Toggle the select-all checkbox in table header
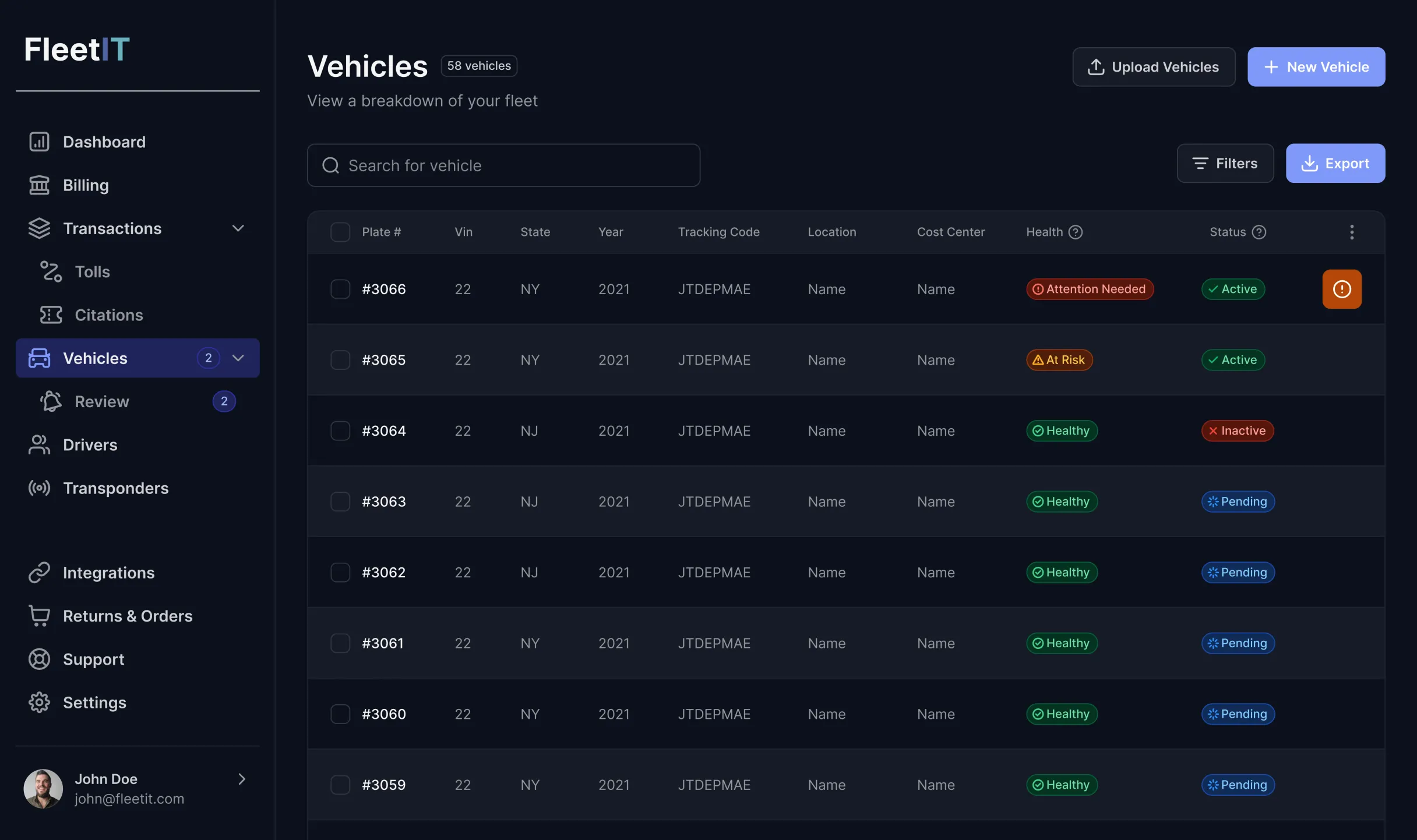The image size is (1417, 840). 340,232
